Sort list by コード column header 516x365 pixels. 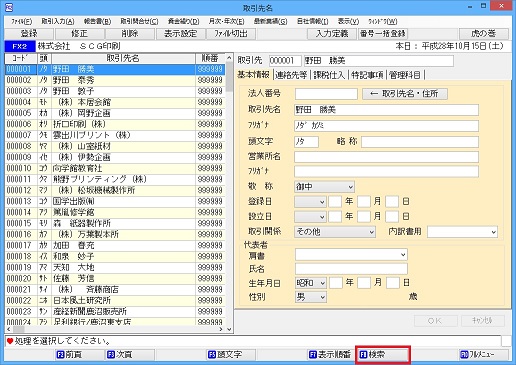[x=21, y=58]
